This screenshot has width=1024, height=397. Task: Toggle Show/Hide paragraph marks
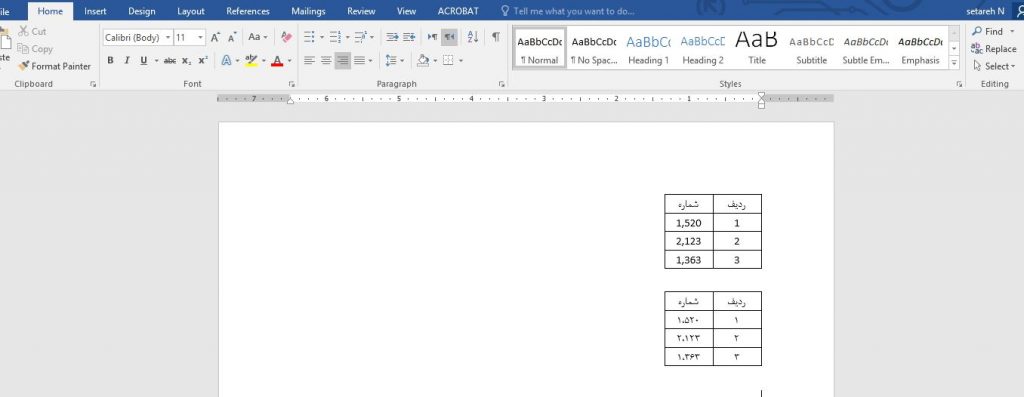click(x=496, y=37)
